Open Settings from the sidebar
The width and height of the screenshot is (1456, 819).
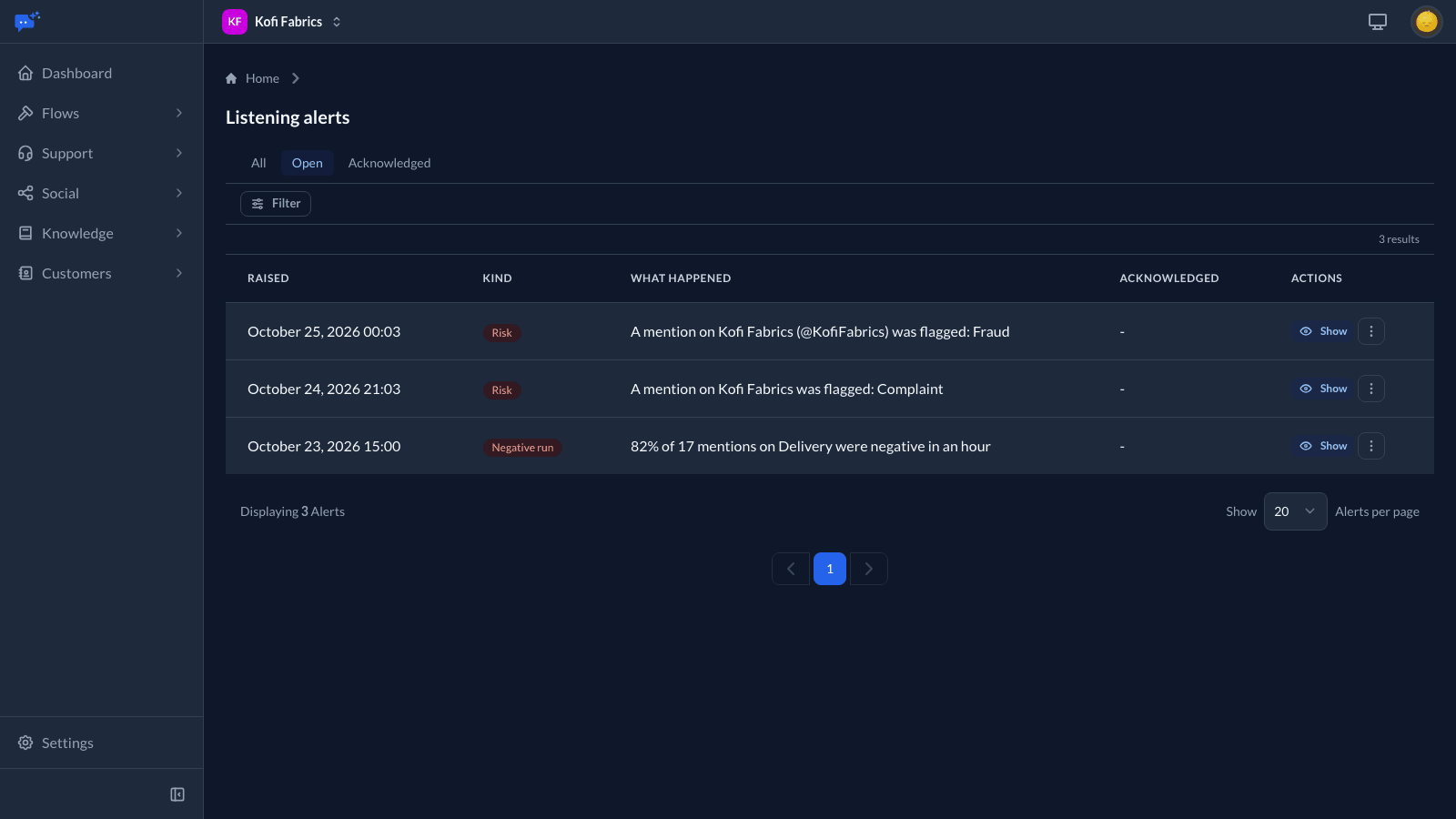point(101,743)
